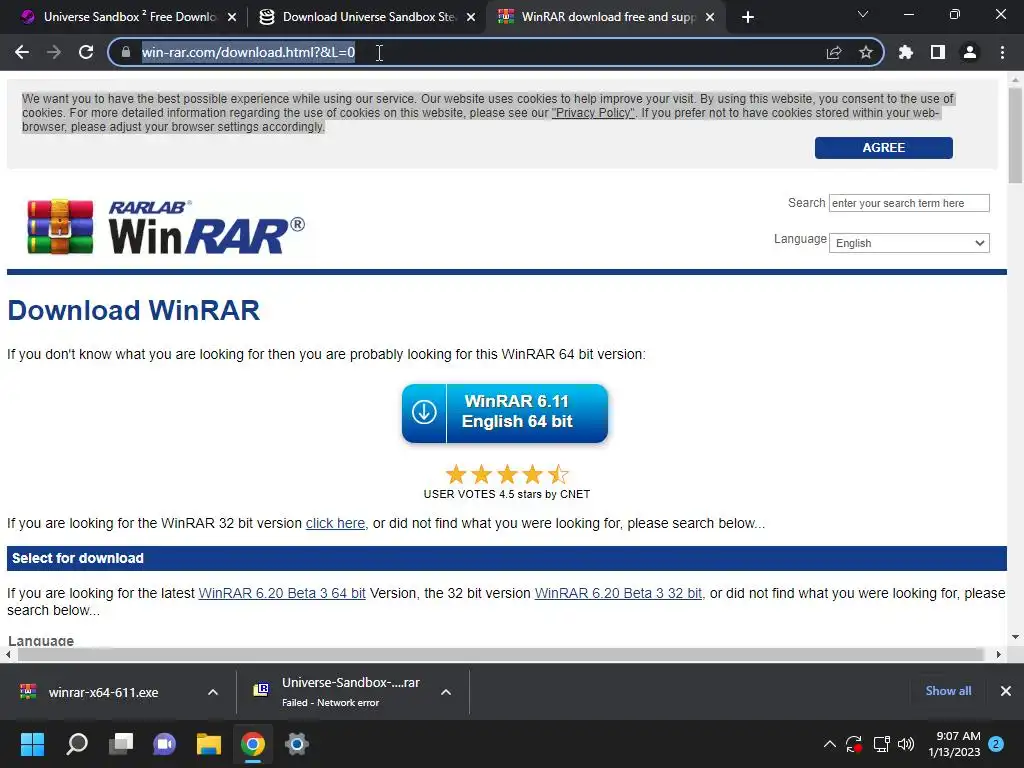
Task: View site info via the padlock icon
Action: (x=126, y=52)
